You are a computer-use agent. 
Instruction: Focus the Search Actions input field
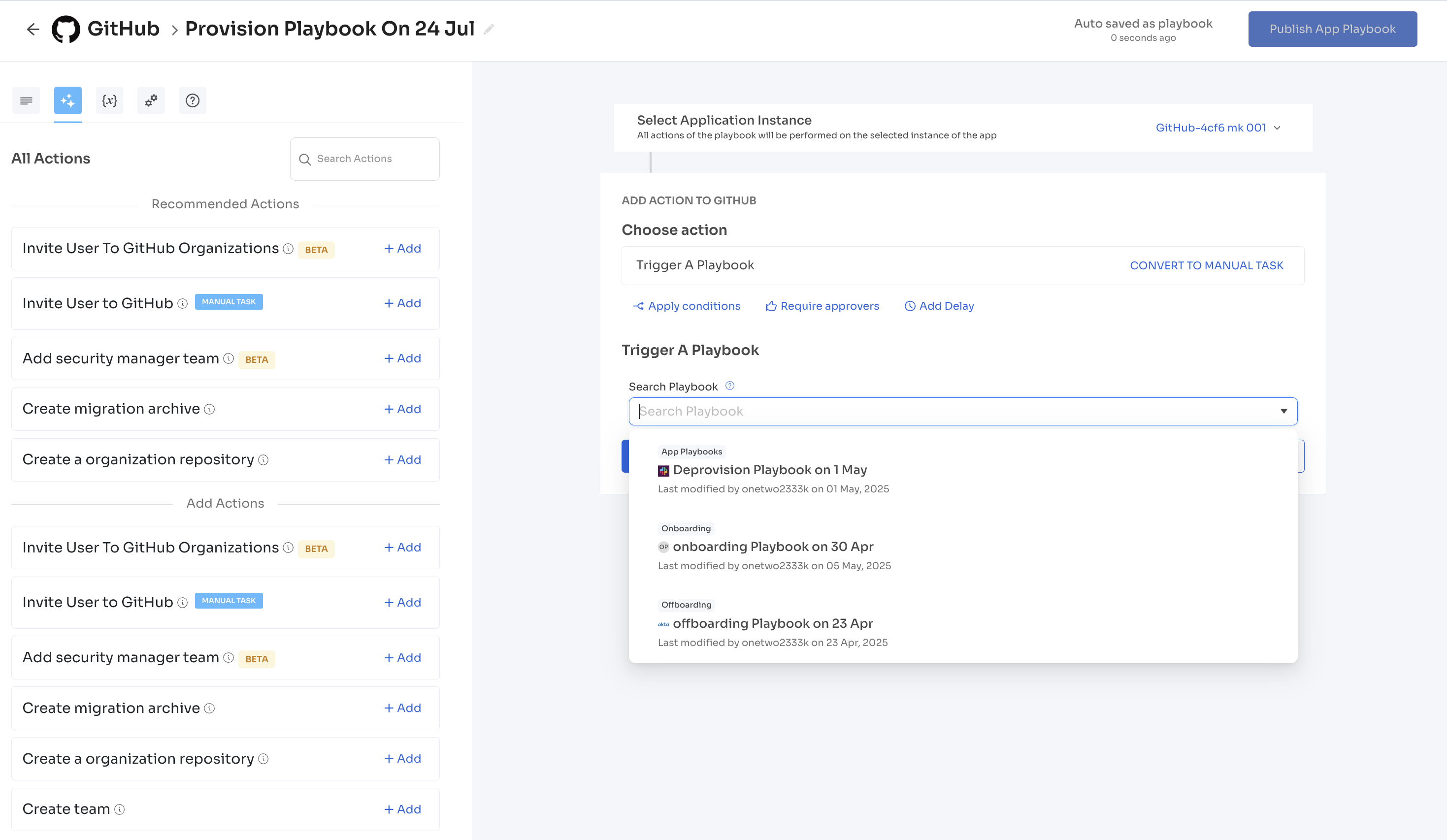364,159
